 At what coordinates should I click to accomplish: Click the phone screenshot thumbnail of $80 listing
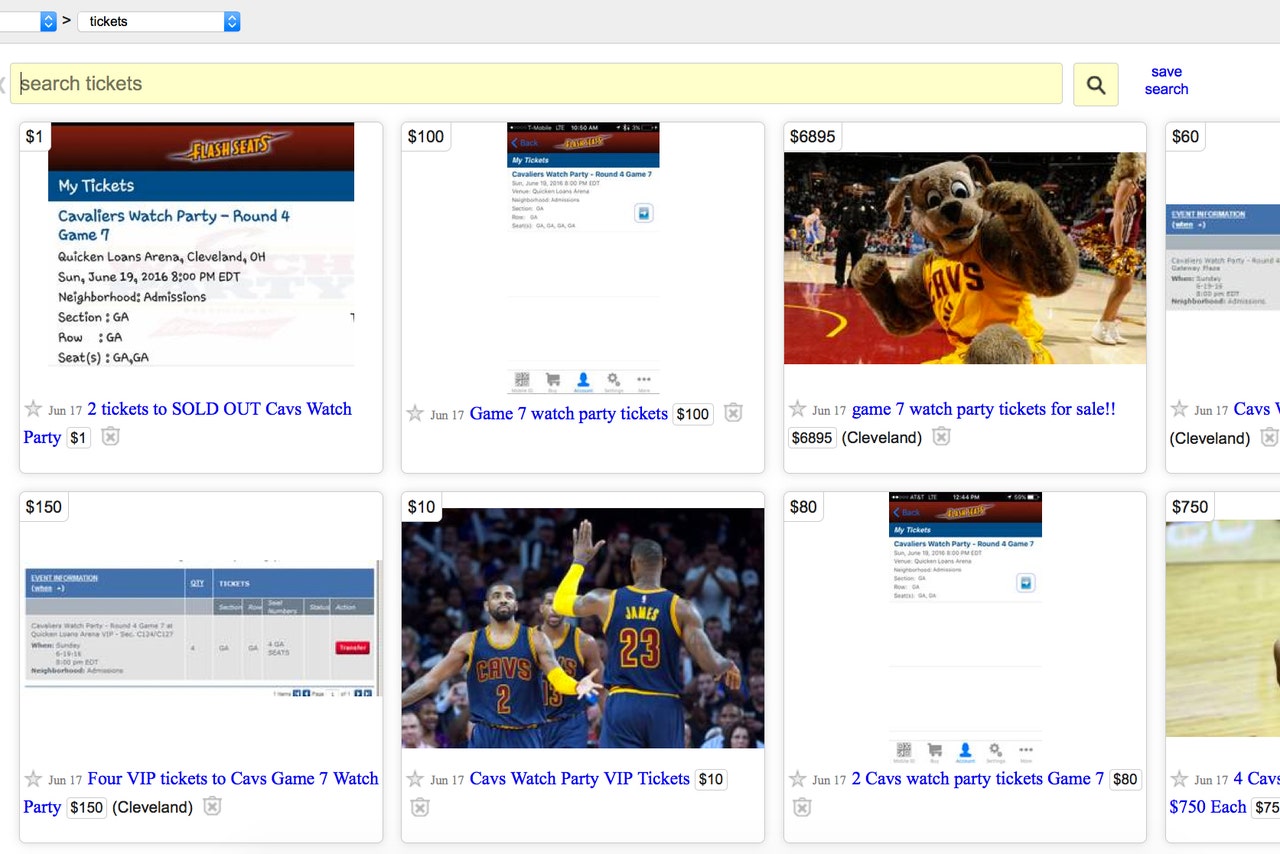(965, 629)
